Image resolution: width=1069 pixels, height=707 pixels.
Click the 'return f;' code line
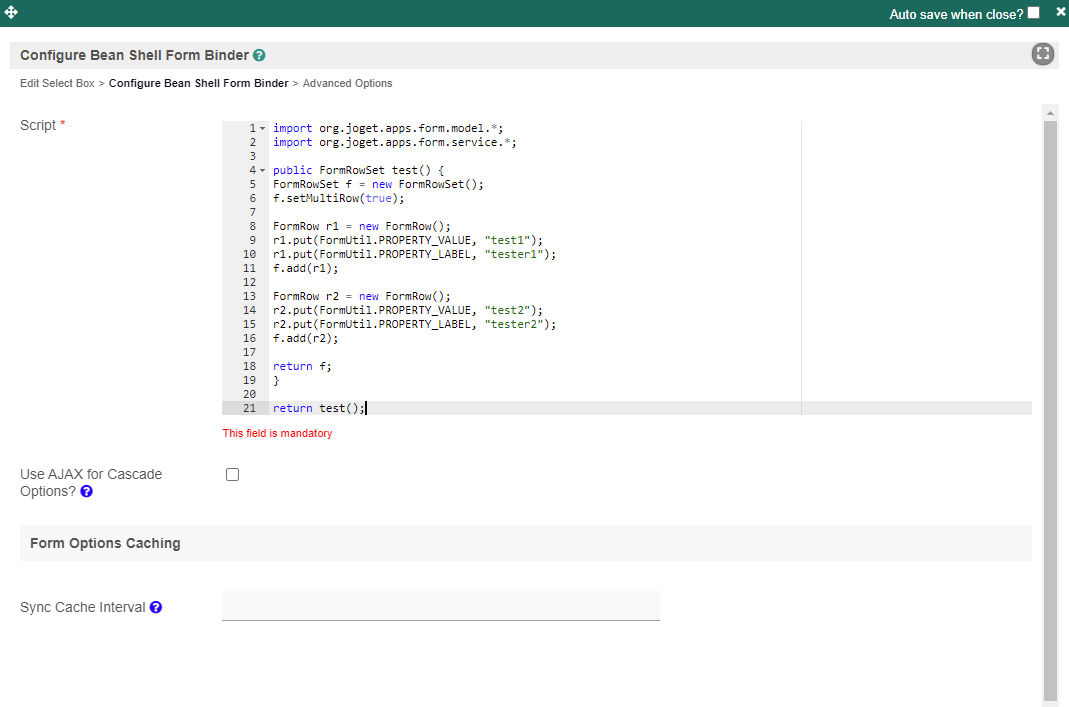(x=302, y=366)
